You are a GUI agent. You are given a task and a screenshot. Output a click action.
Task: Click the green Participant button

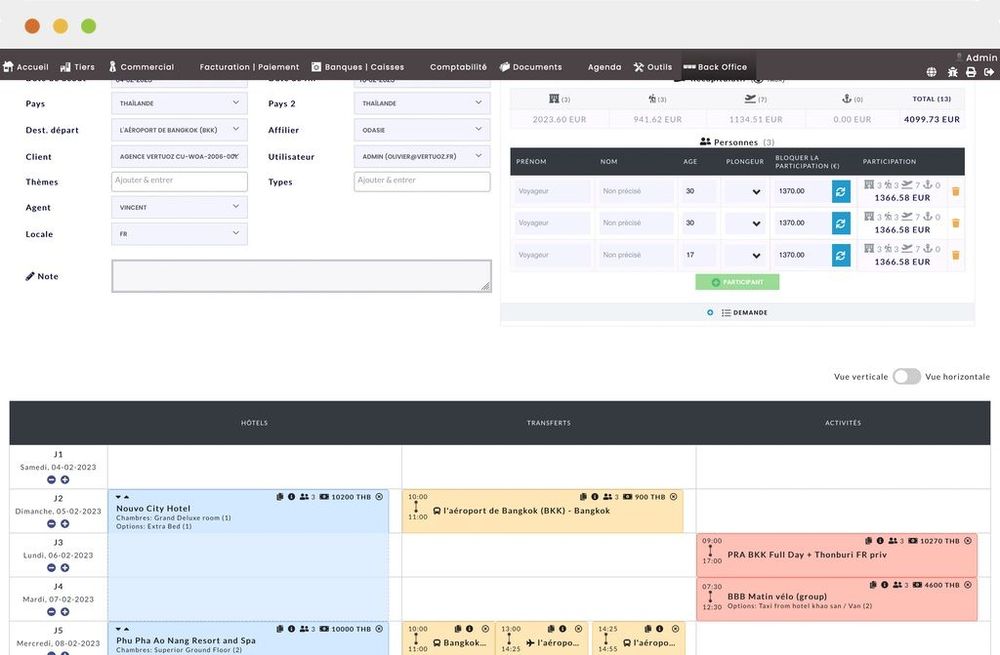click(x=737, y=282)
